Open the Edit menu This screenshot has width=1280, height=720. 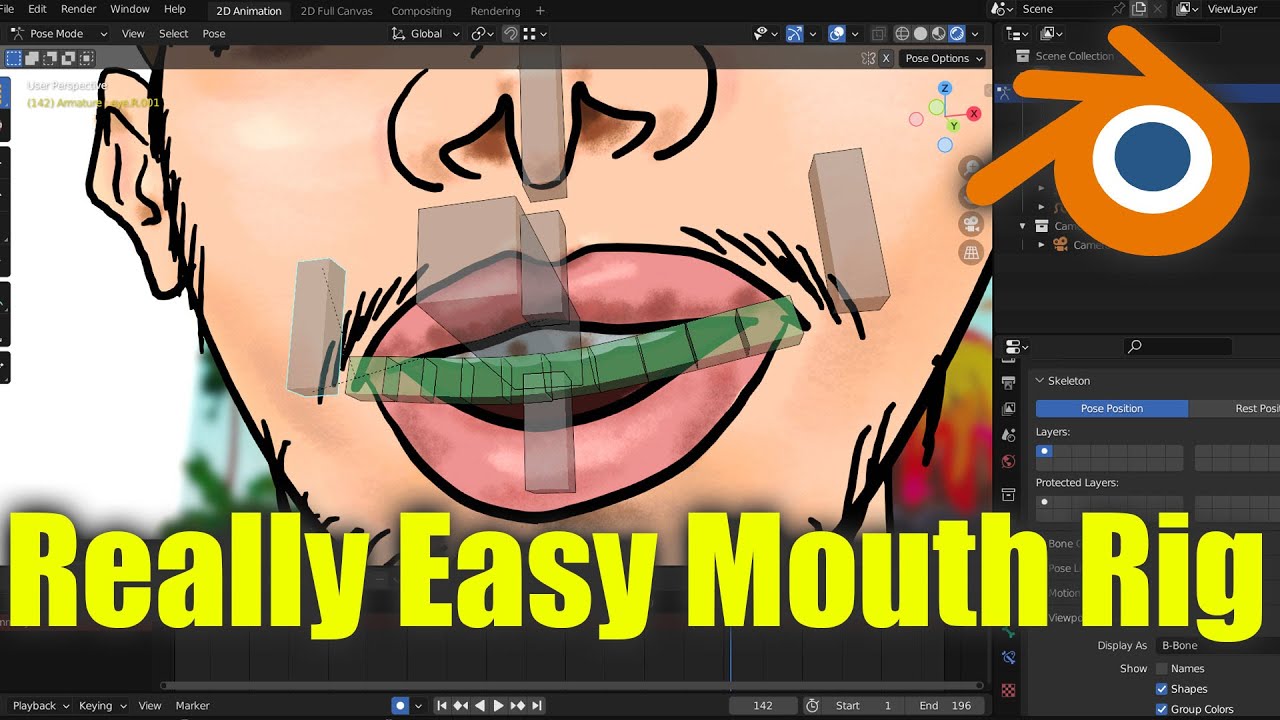[x=37, y=9]
